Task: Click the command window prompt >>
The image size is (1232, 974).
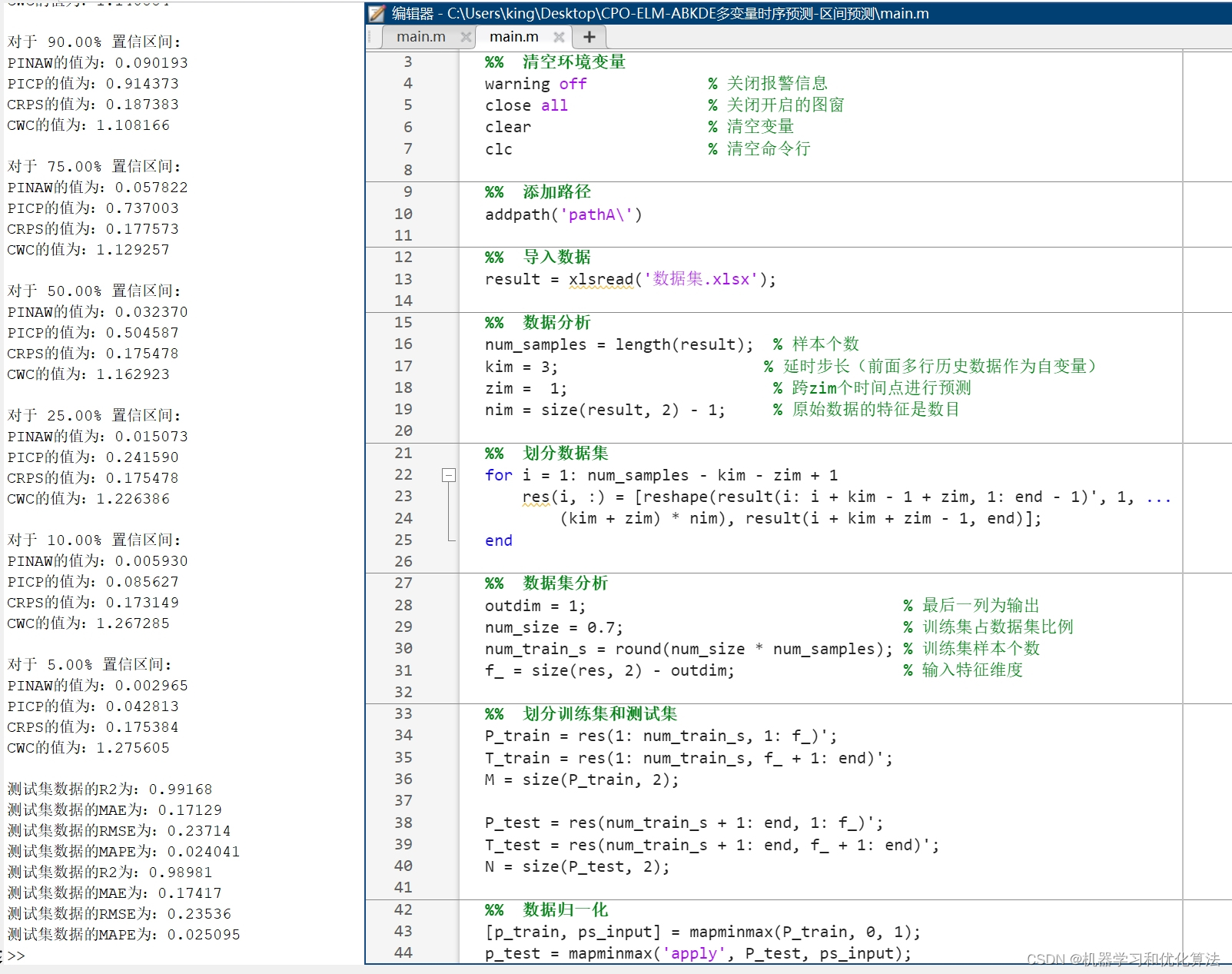Action: (x=15, y=956)
